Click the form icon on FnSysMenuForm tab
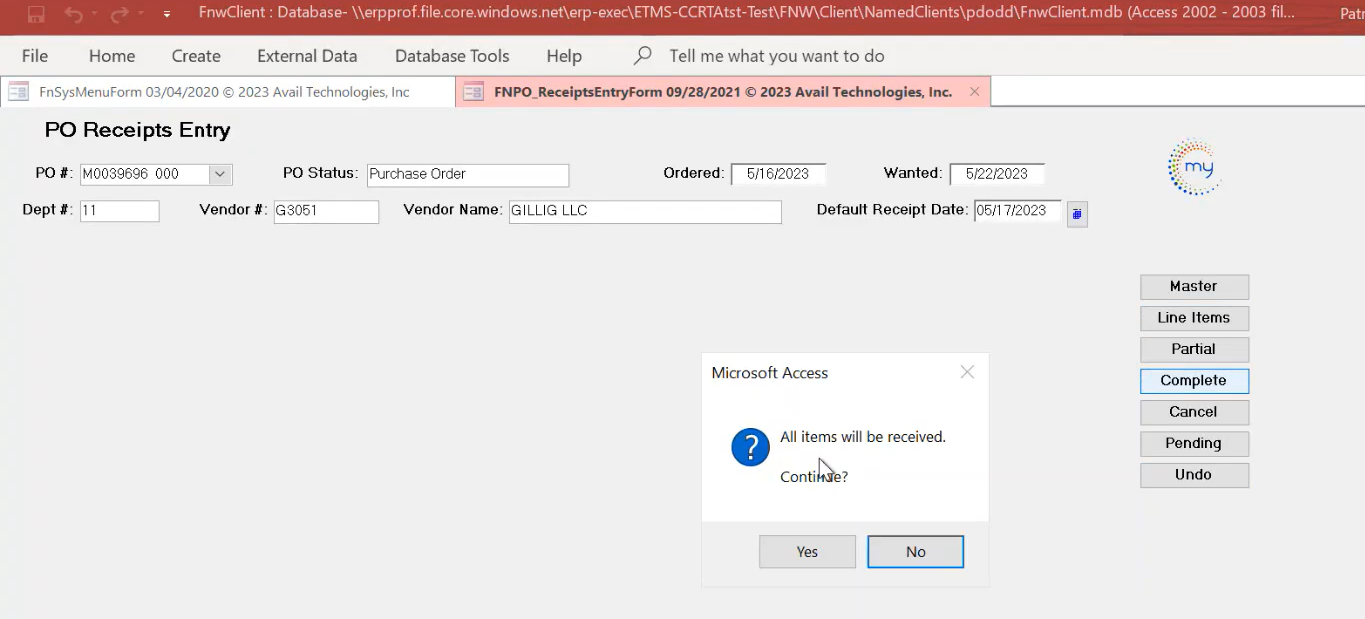 pos(18,92)
